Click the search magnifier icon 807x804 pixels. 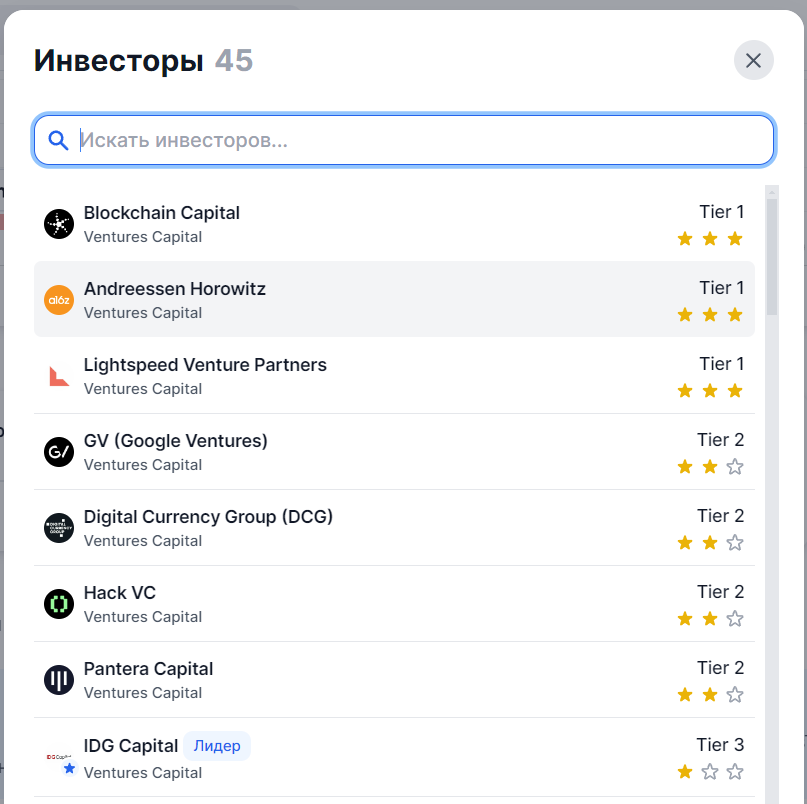tap(59, 141)
